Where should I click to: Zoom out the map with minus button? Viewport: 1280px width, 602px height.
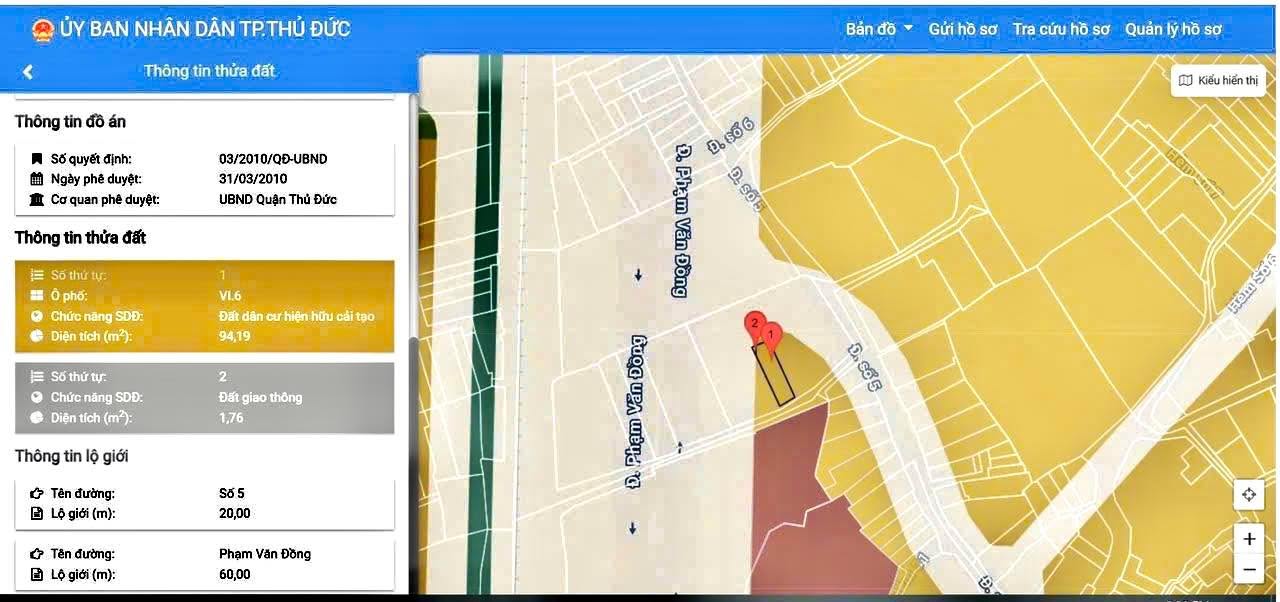pos(1248,570)
